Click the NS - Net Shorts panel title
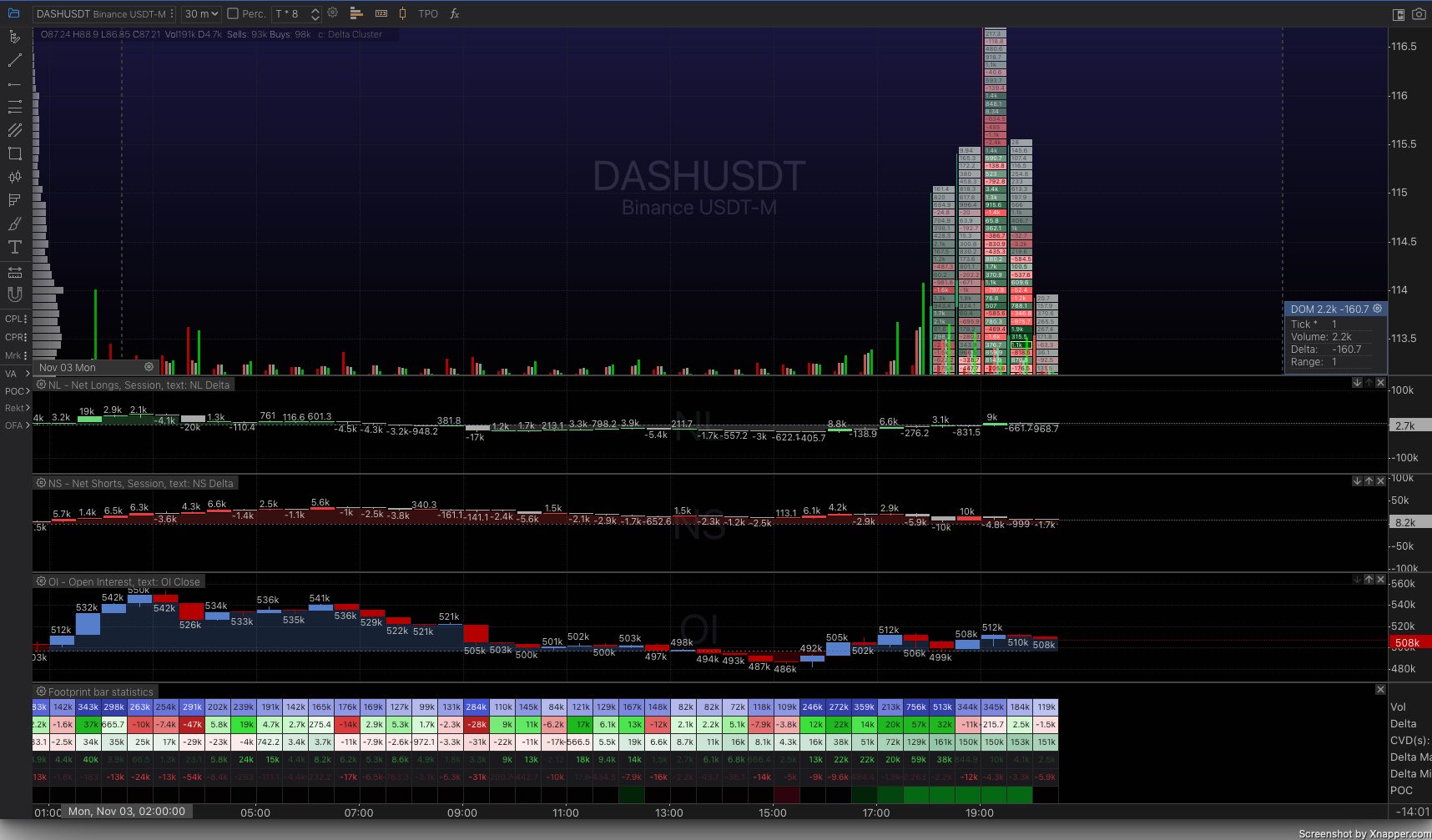 point(140,483)
